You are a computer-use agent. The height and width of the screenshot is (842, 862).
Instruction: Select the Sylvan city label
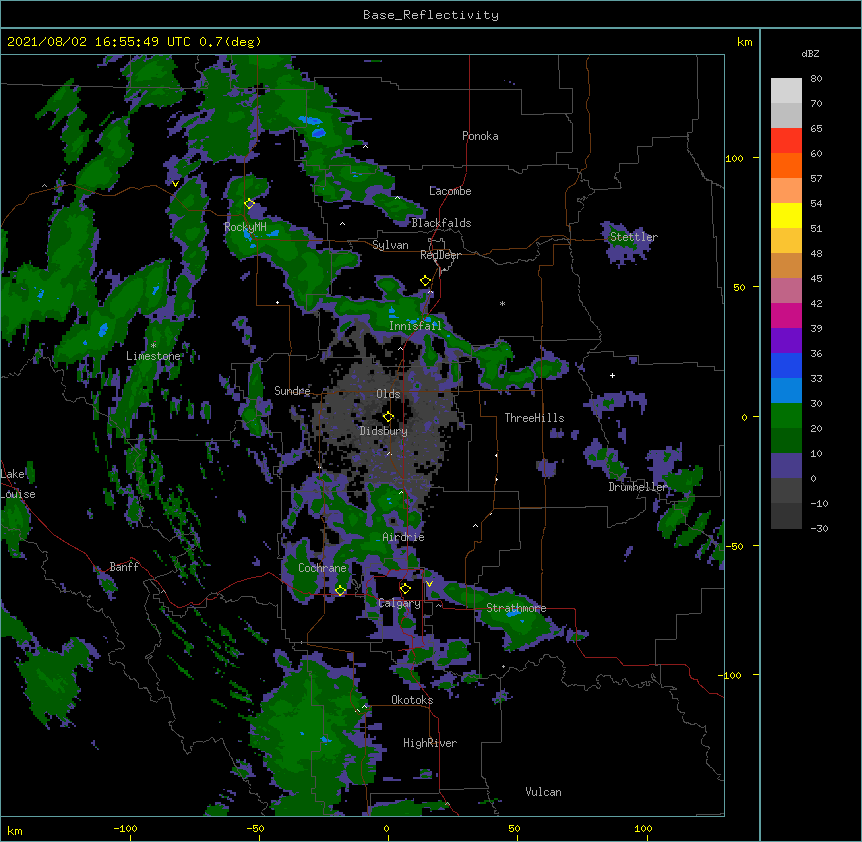(x=390, y=245)
